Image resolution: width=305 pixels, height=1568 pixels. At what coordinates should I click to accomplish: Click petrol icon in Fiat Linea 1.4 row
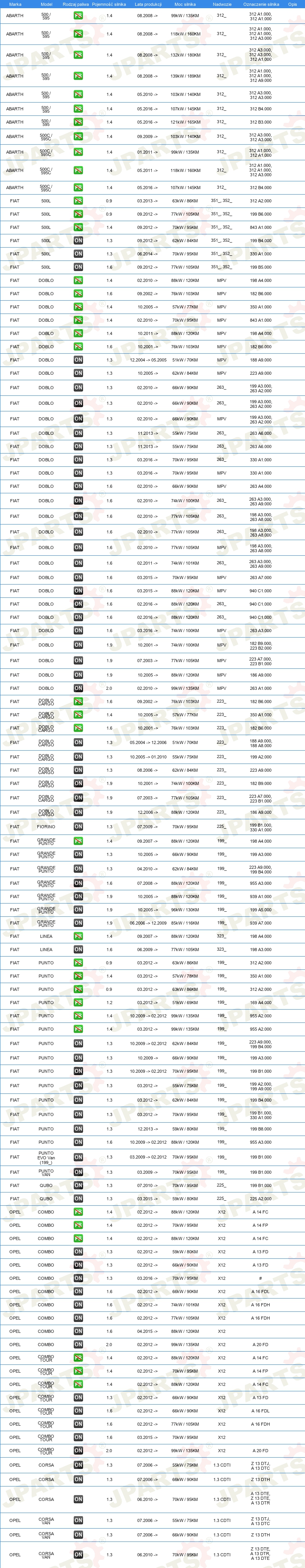click(x=78, y=936)
